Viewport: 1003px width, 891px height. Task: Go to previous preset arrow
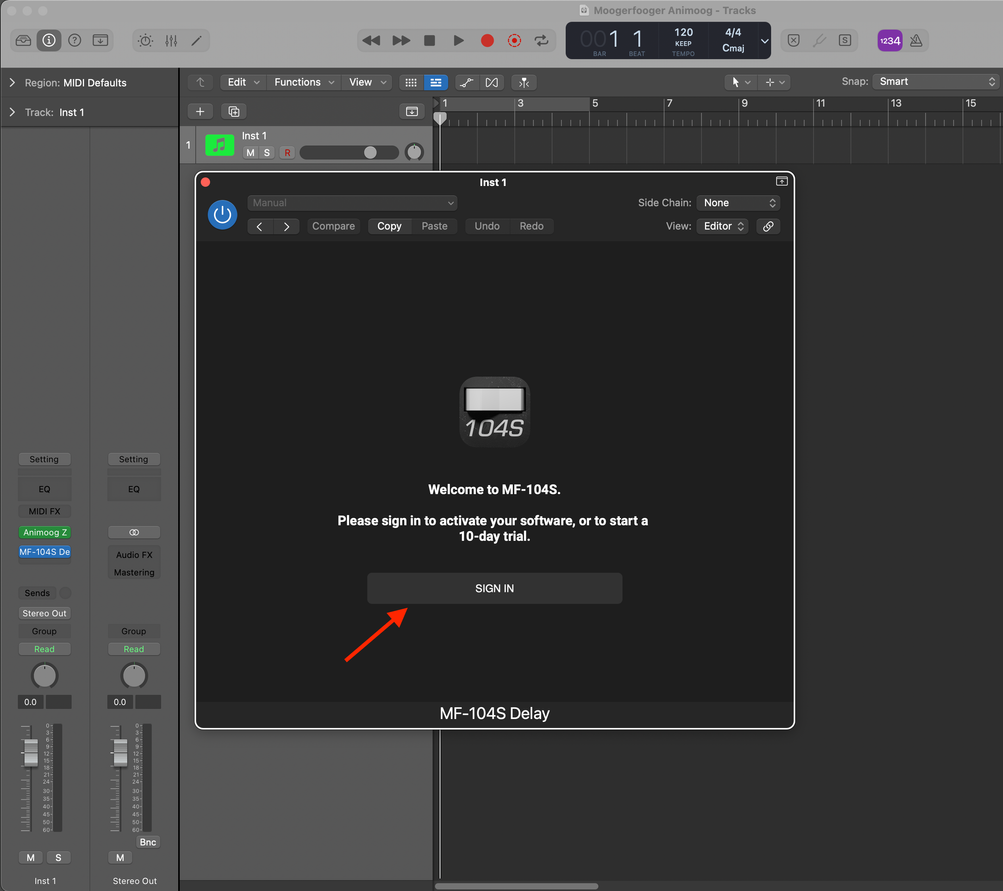260,226
